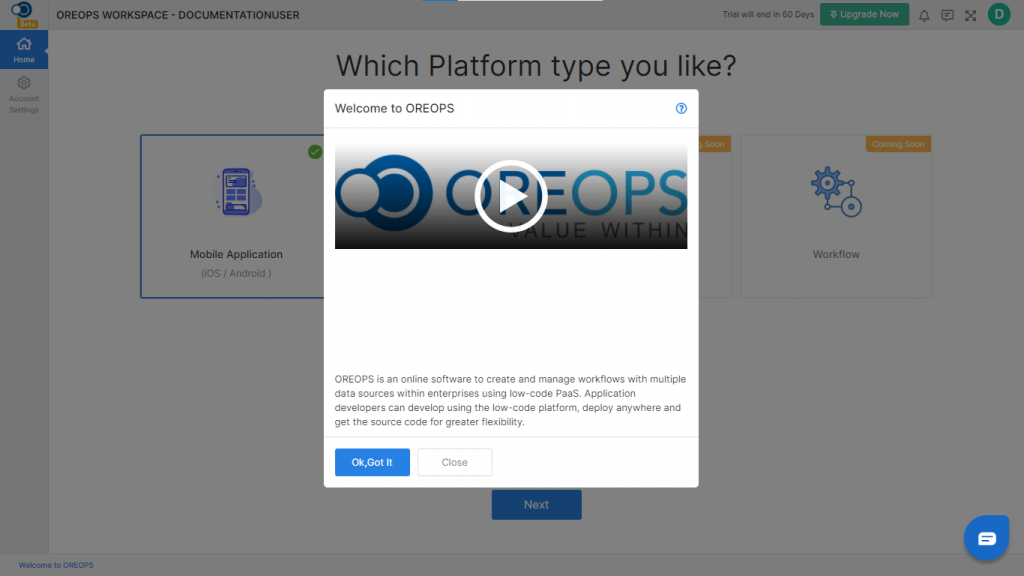
Task: Click the Welcome to OREOPS footer link
Action: (x=56, y=566)
